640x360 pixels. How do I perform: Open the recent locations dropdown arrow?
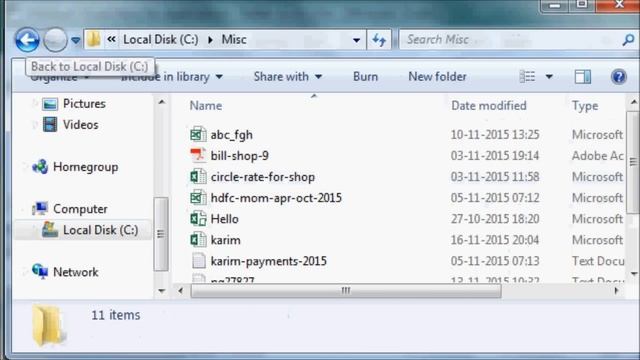tap(76, 40)
